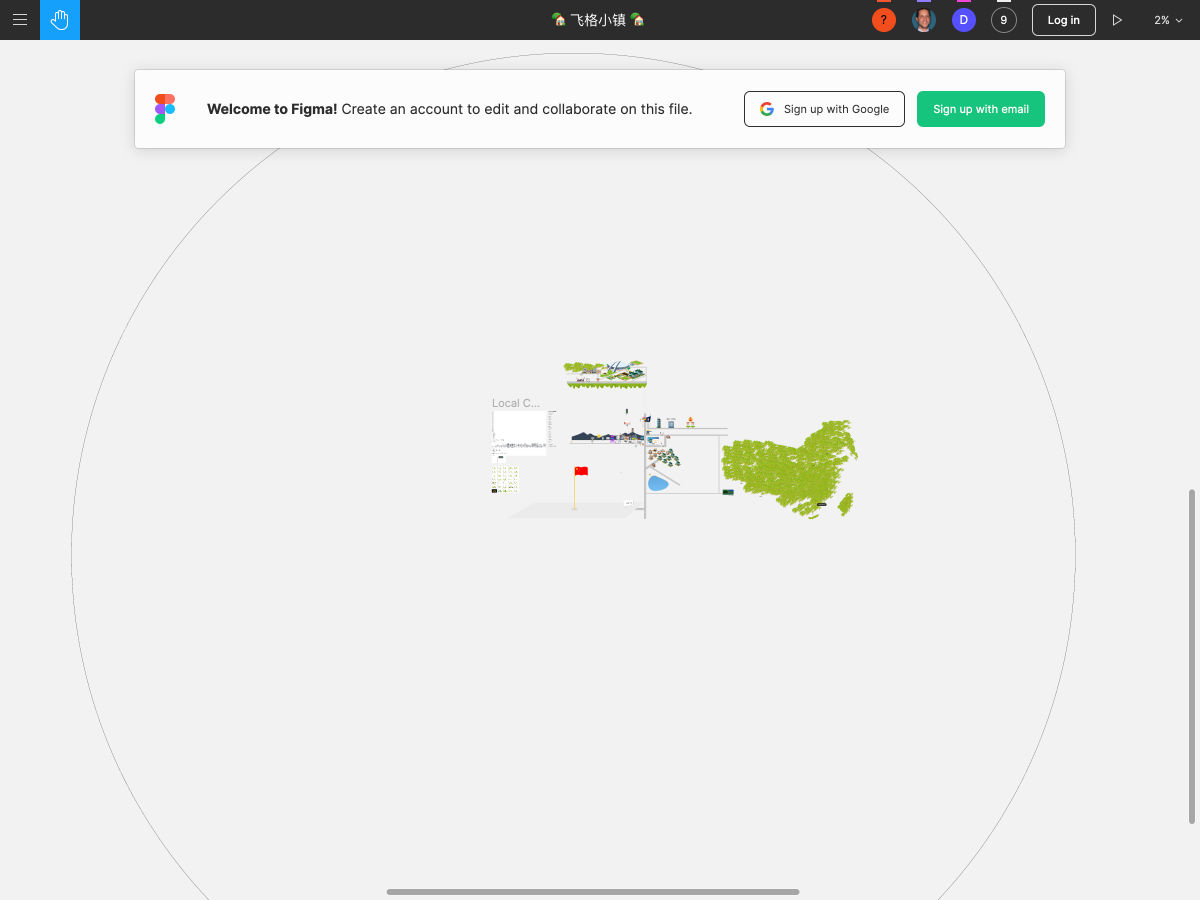Select the red flag on canvas
1200x900 pixels.
[x=581, y=471]
